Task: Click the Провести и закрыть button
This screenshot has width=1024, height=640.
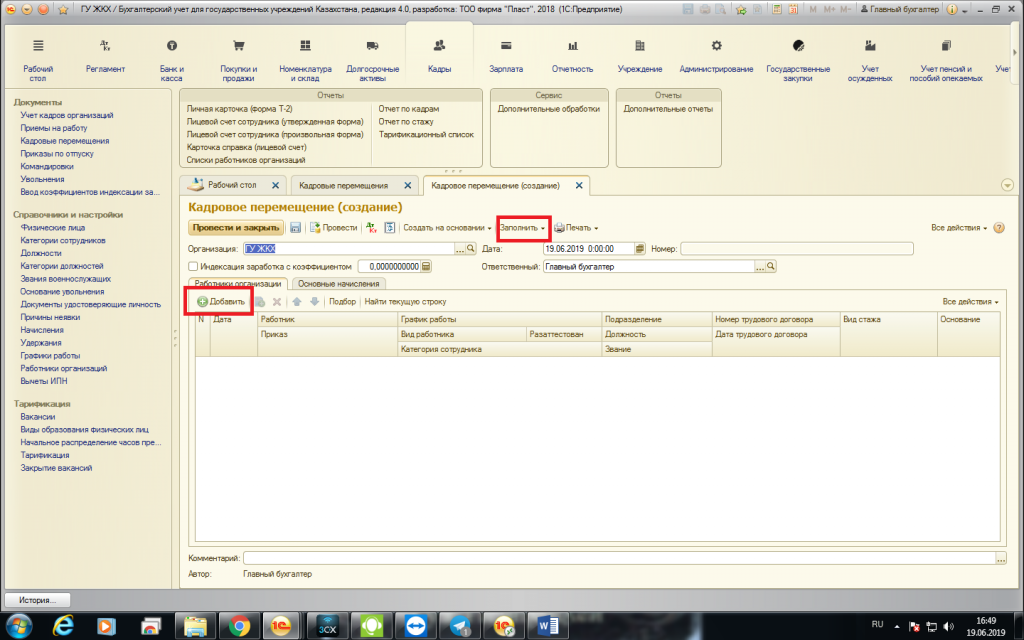Action: (x=236, y=228)
